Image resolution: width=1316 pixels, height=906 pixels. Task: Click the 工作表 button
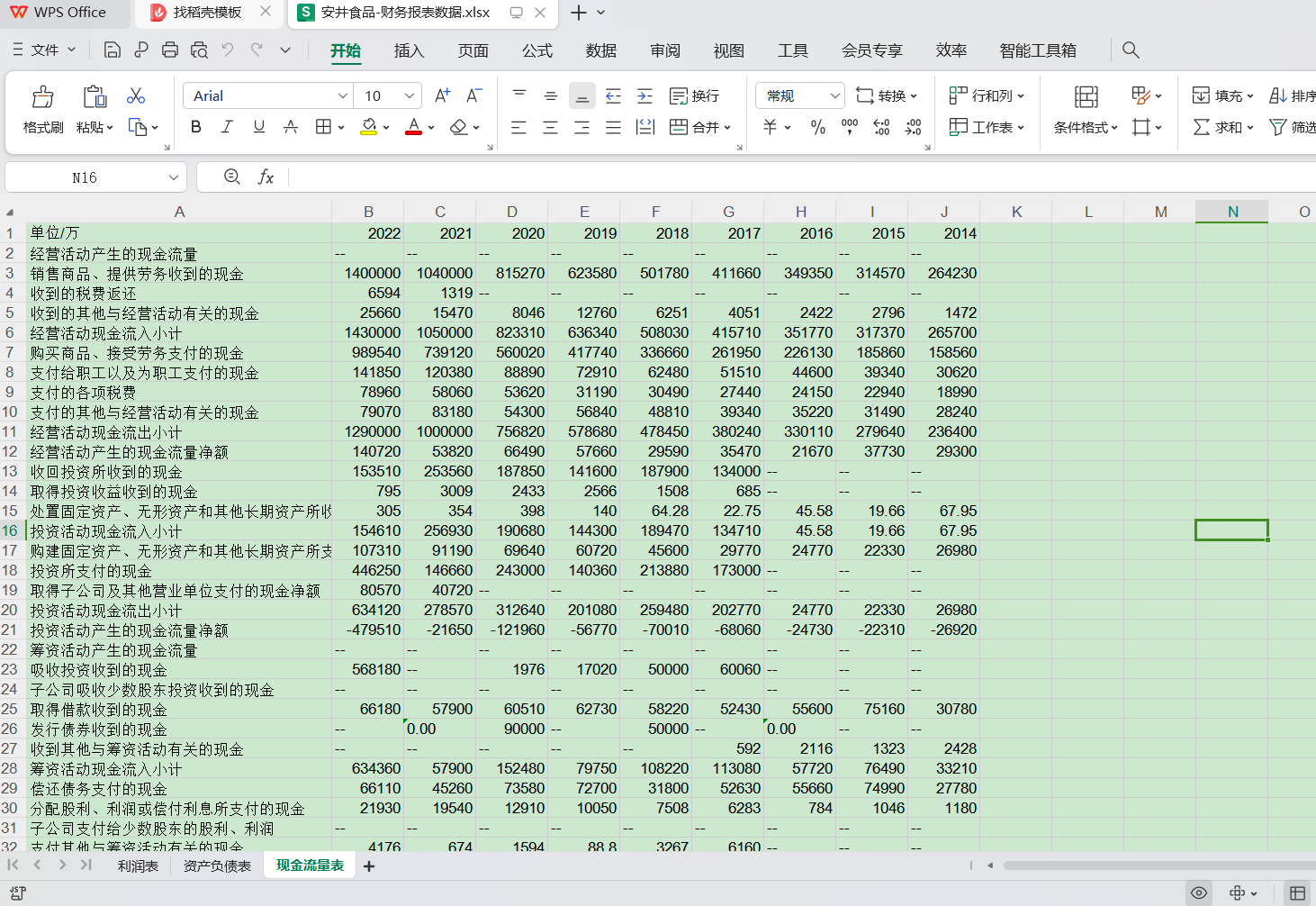(x=987, y=127)
